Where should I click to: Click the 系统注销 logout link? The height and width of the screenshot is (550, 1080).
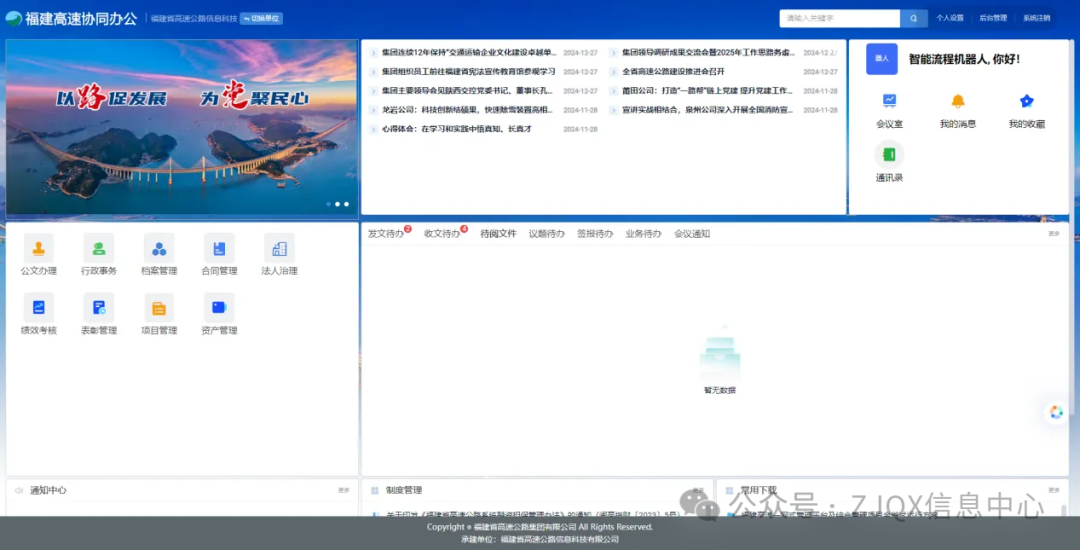click(1036, 18)
